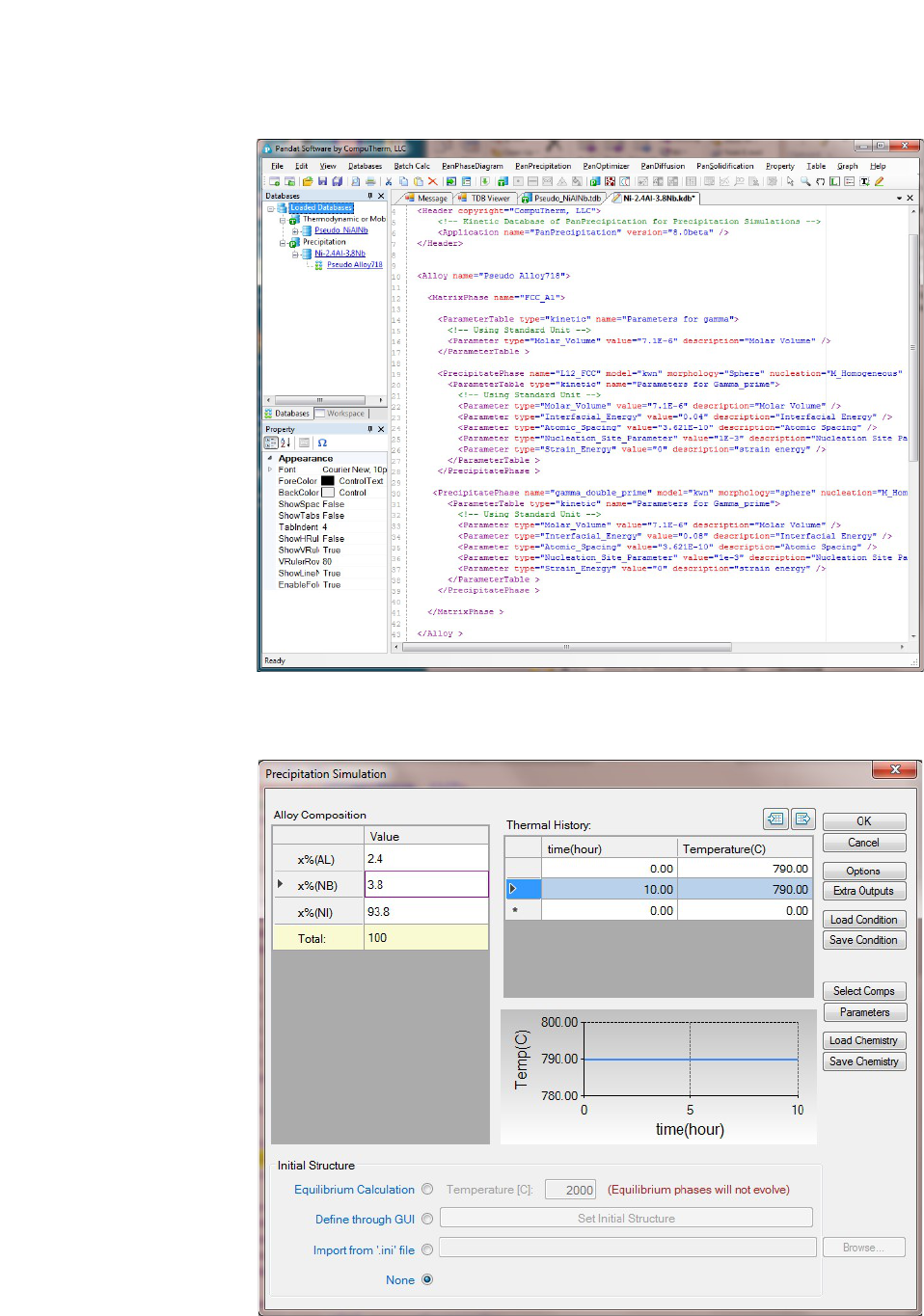
Task: Collapse the Loaded Databases tree node
Action: tap(270, 208)
